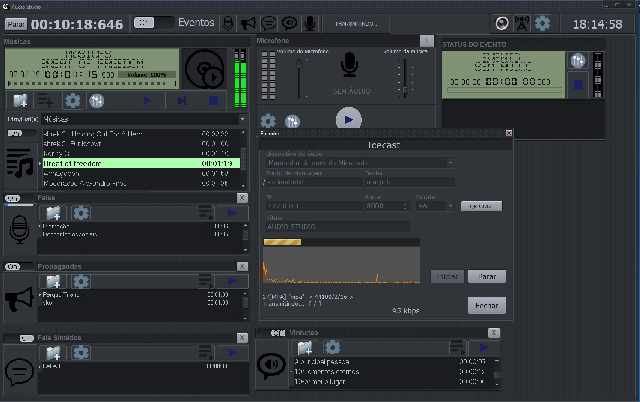Open the Fala Simulada gear settings

[x=81, y=353]
